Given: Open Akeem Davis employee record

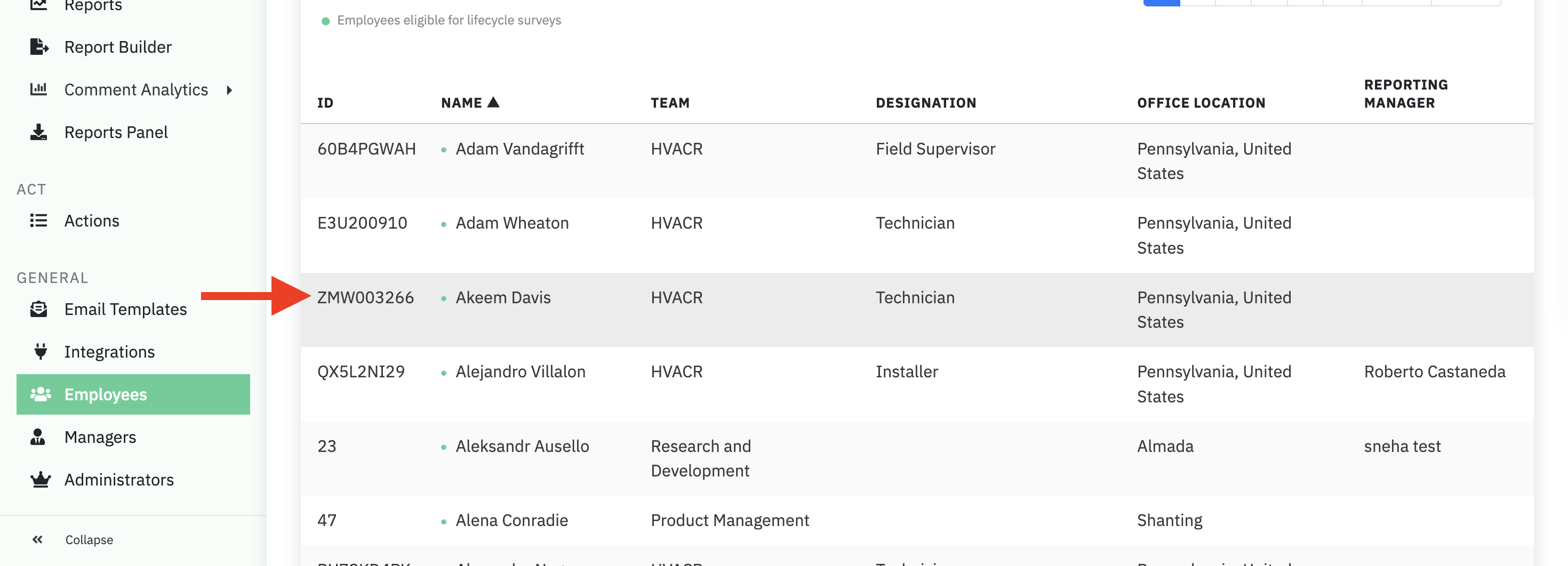Looking at the screenshot, I should [503, 297].
